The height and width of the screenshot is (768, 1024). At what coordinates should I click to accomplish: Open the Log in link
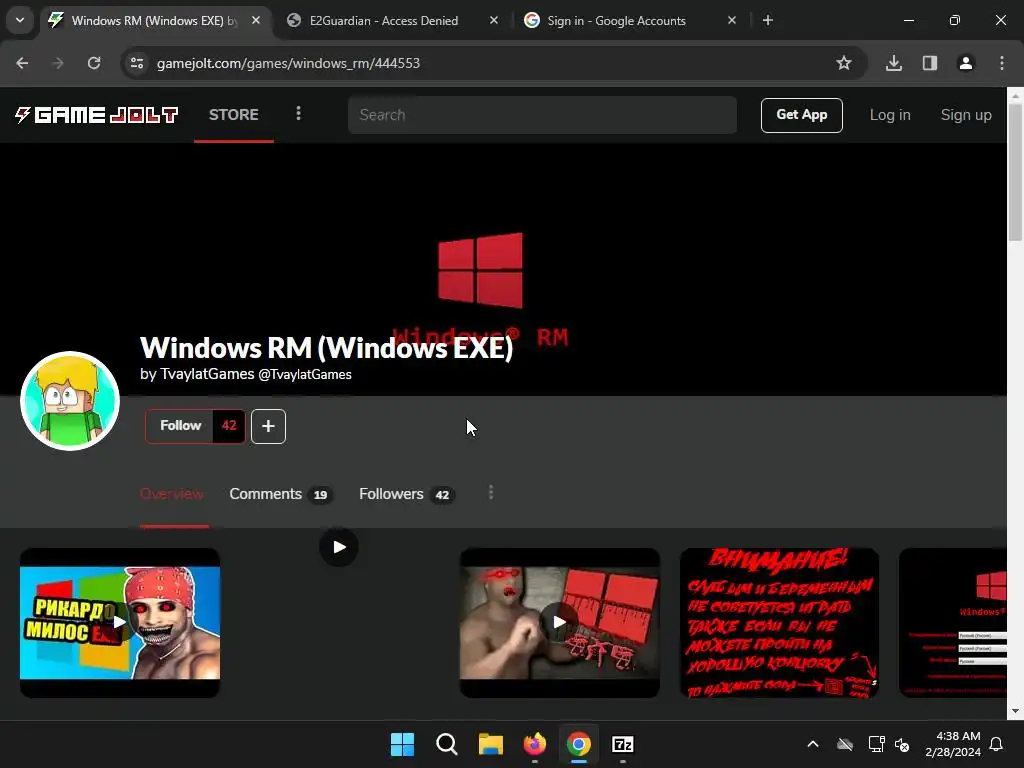[889, 115]
